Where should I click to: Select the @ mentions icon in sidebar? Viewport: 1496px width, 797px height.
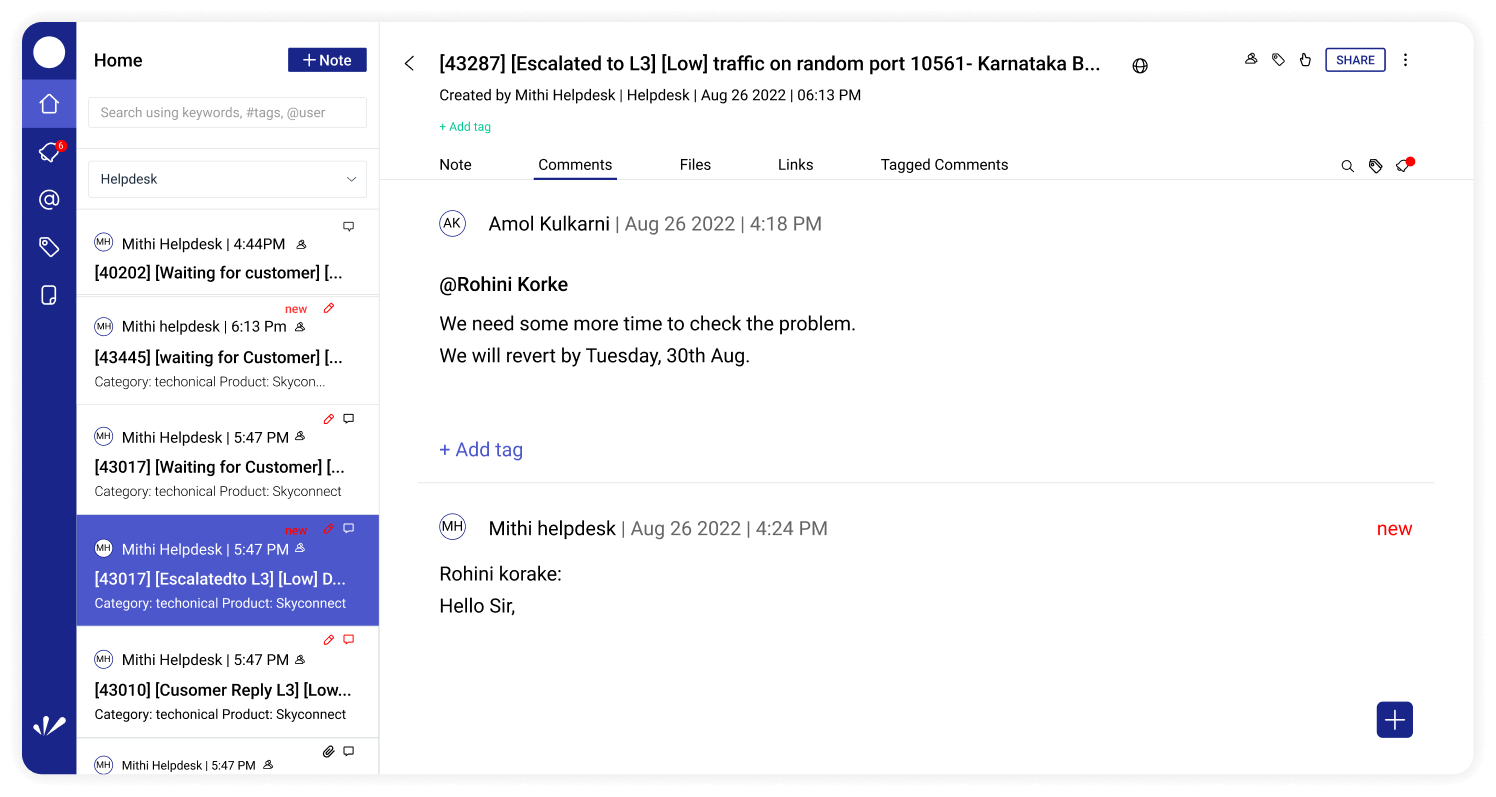[48, 199]
